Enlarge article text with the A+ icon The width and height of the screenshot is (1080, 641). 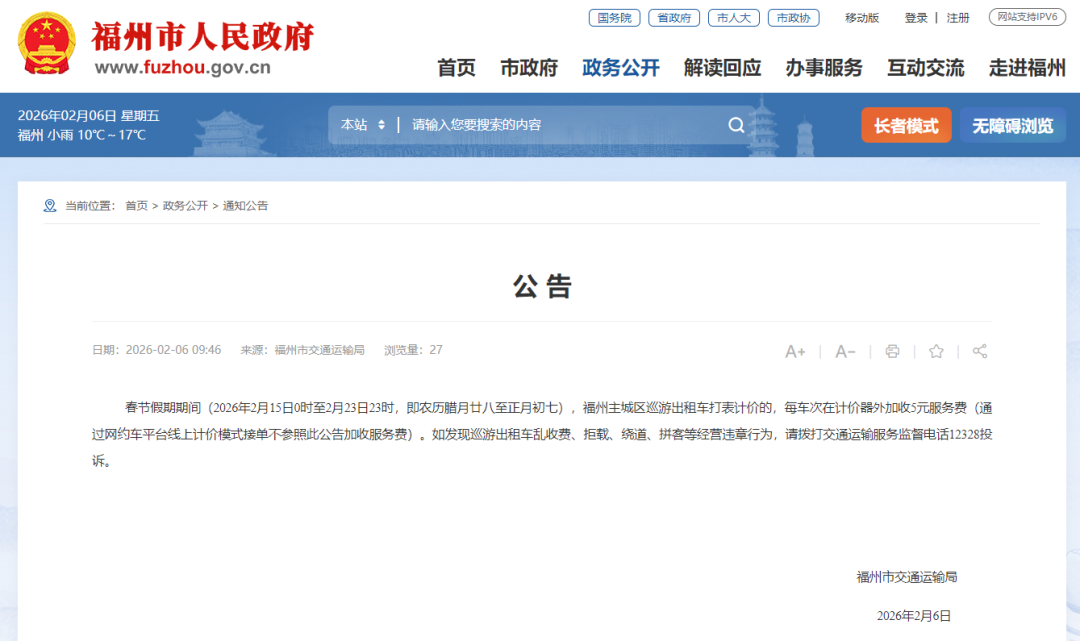coord(795,351)
